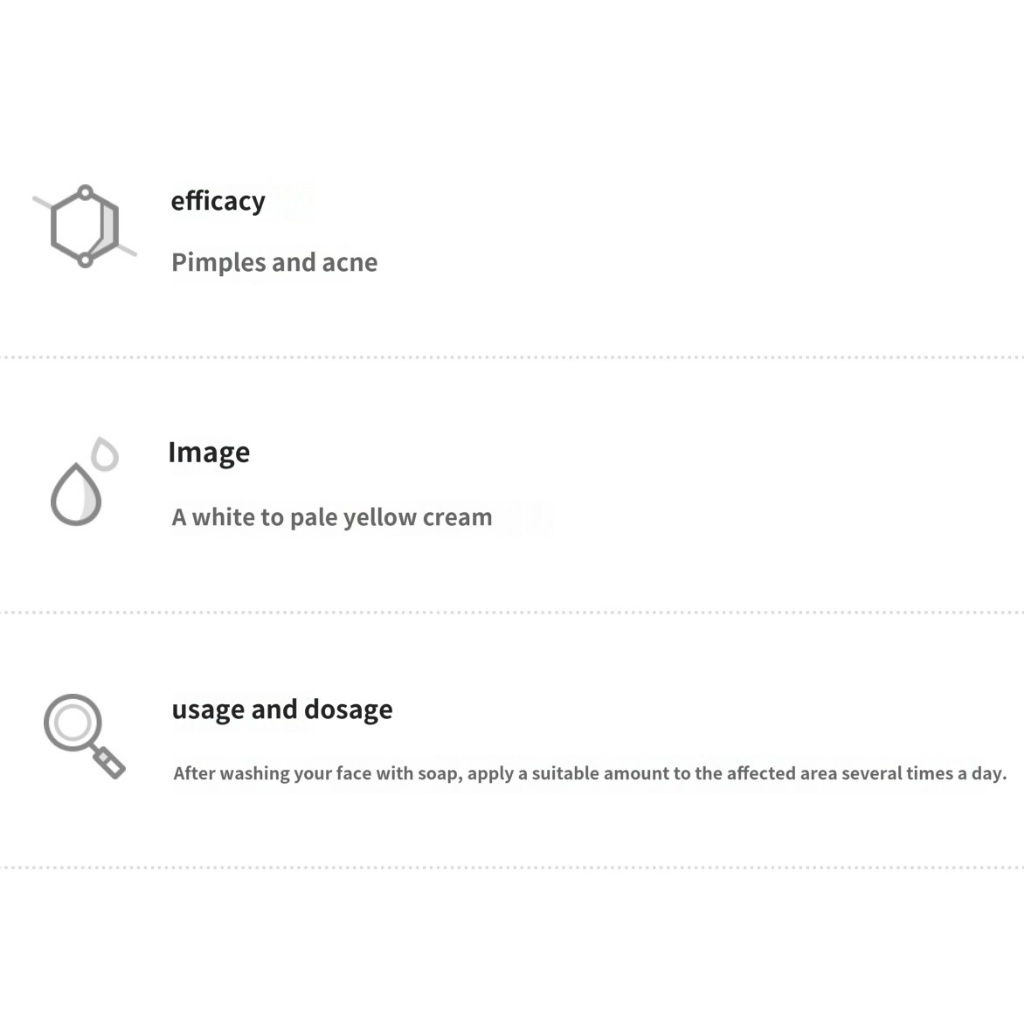
Task: Click the word "acne" in the efficacy description
Action: 349,263
